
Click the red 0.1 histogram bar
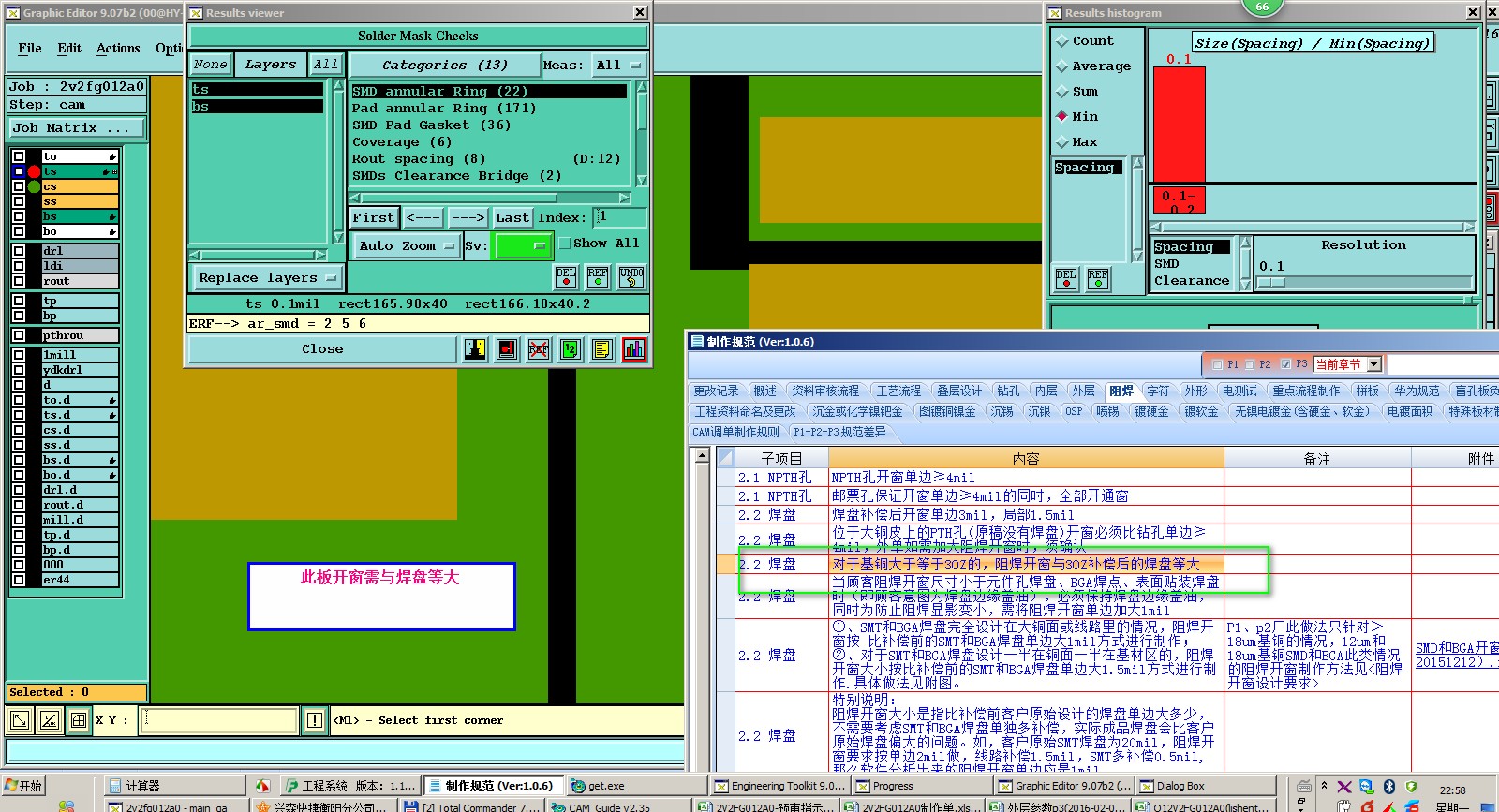1179,124
